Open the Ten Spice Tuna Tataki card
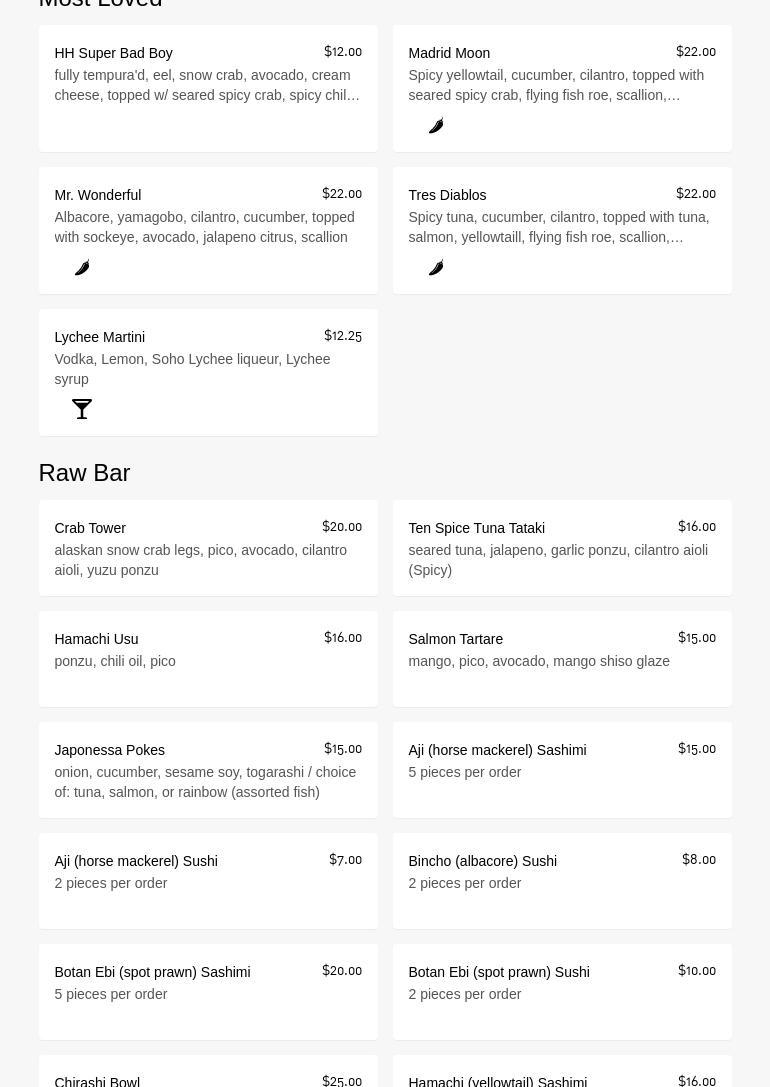Viewport: 770px width, 1087px height. (x=476, y=528)
